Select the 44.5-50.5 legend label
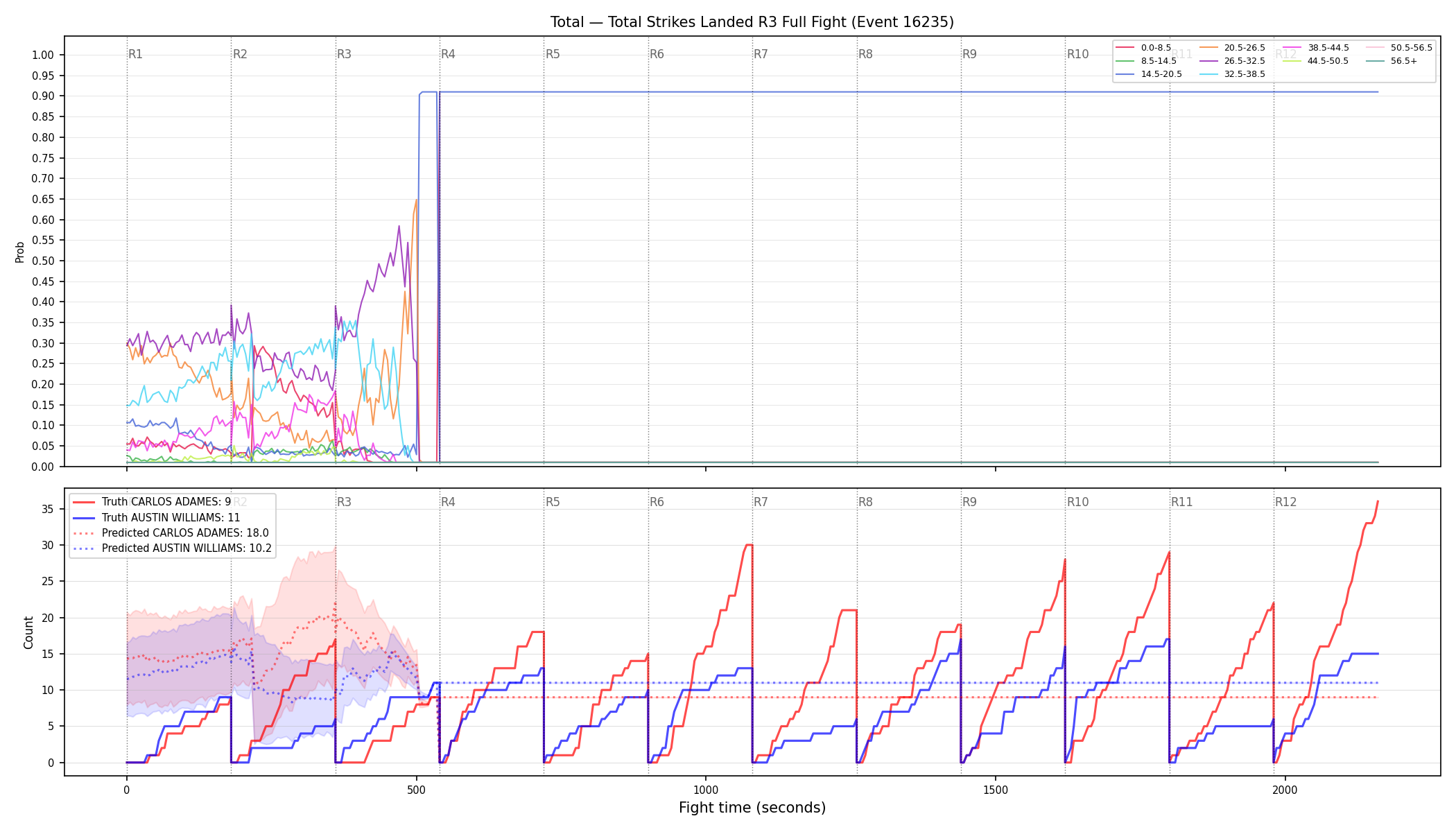 pos(1328,61)
